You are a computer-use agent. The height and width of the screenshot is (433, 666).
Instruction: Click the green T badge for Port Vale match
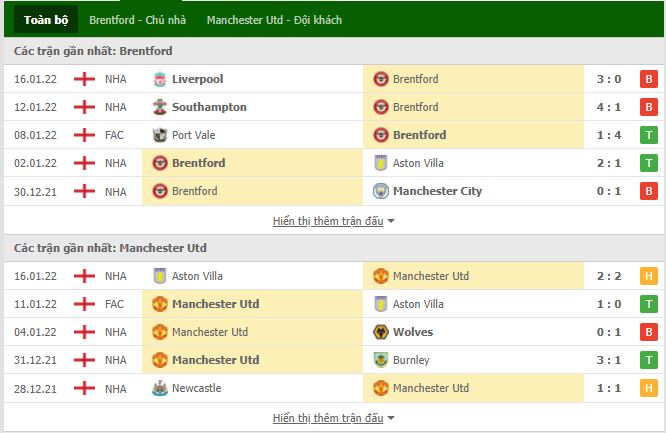(x=649, y=135)
